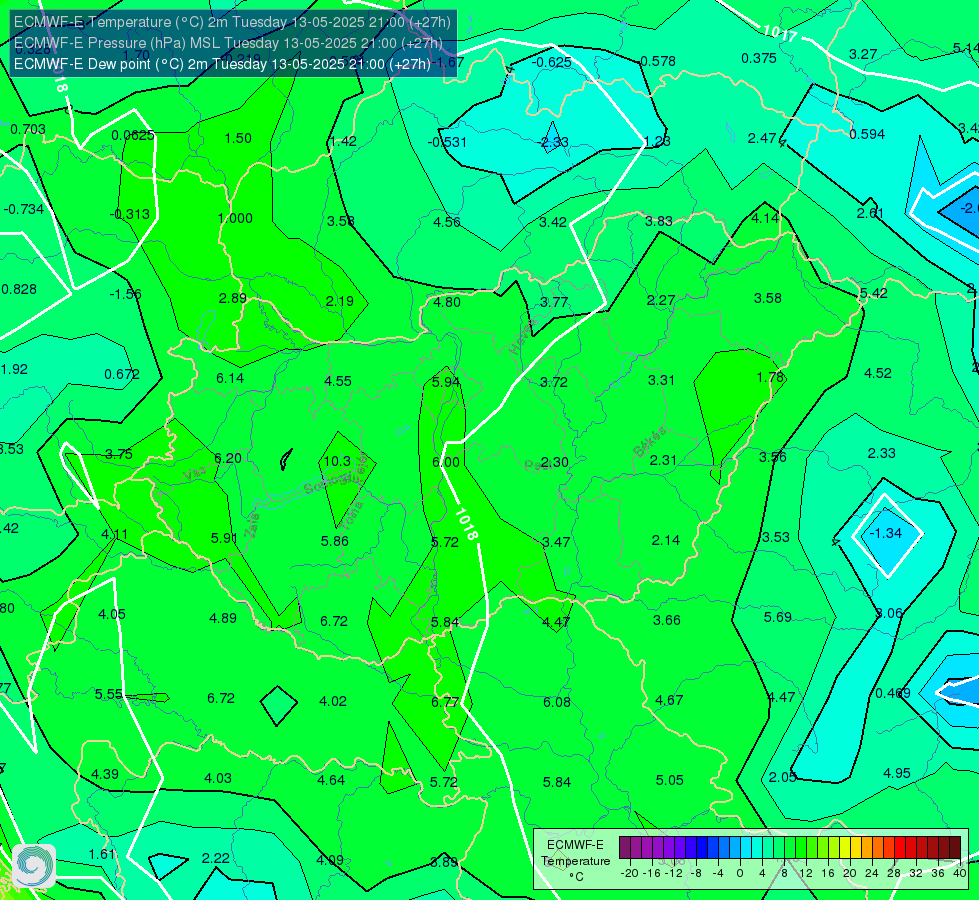Click the 1.50 map value
The height and width of the screenshot is (900, 979).
pos(238,138)
